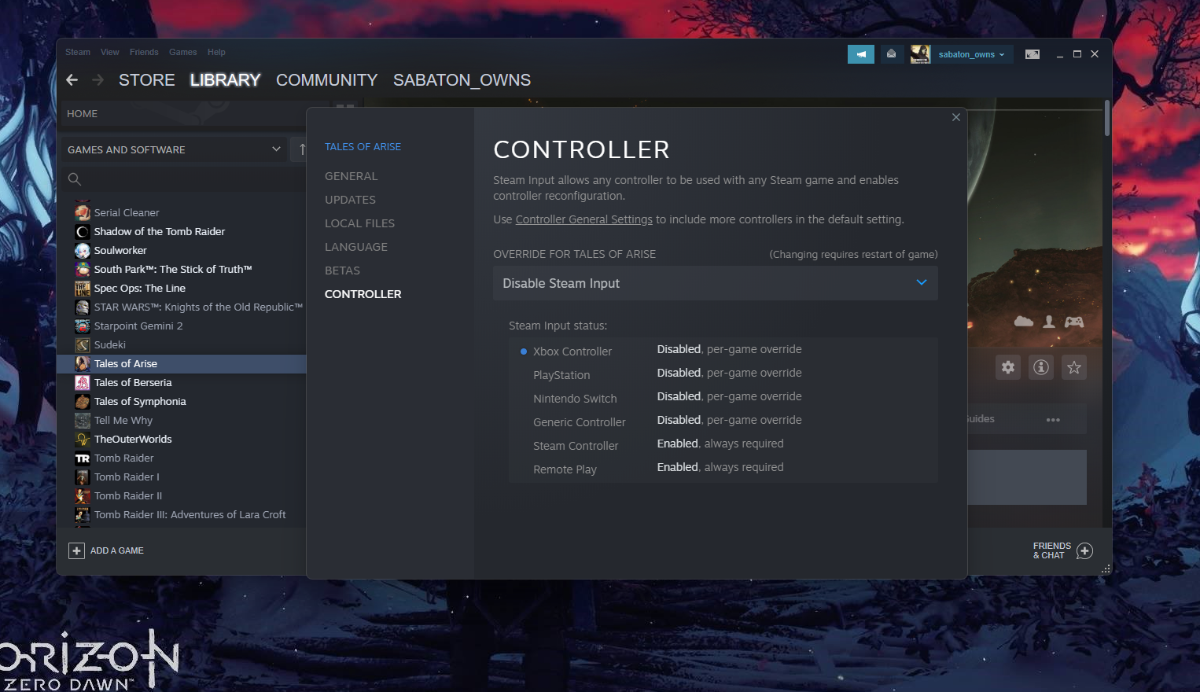
Task: Click the sabaton_owns profile avatar
Action: tap(920, 54)
